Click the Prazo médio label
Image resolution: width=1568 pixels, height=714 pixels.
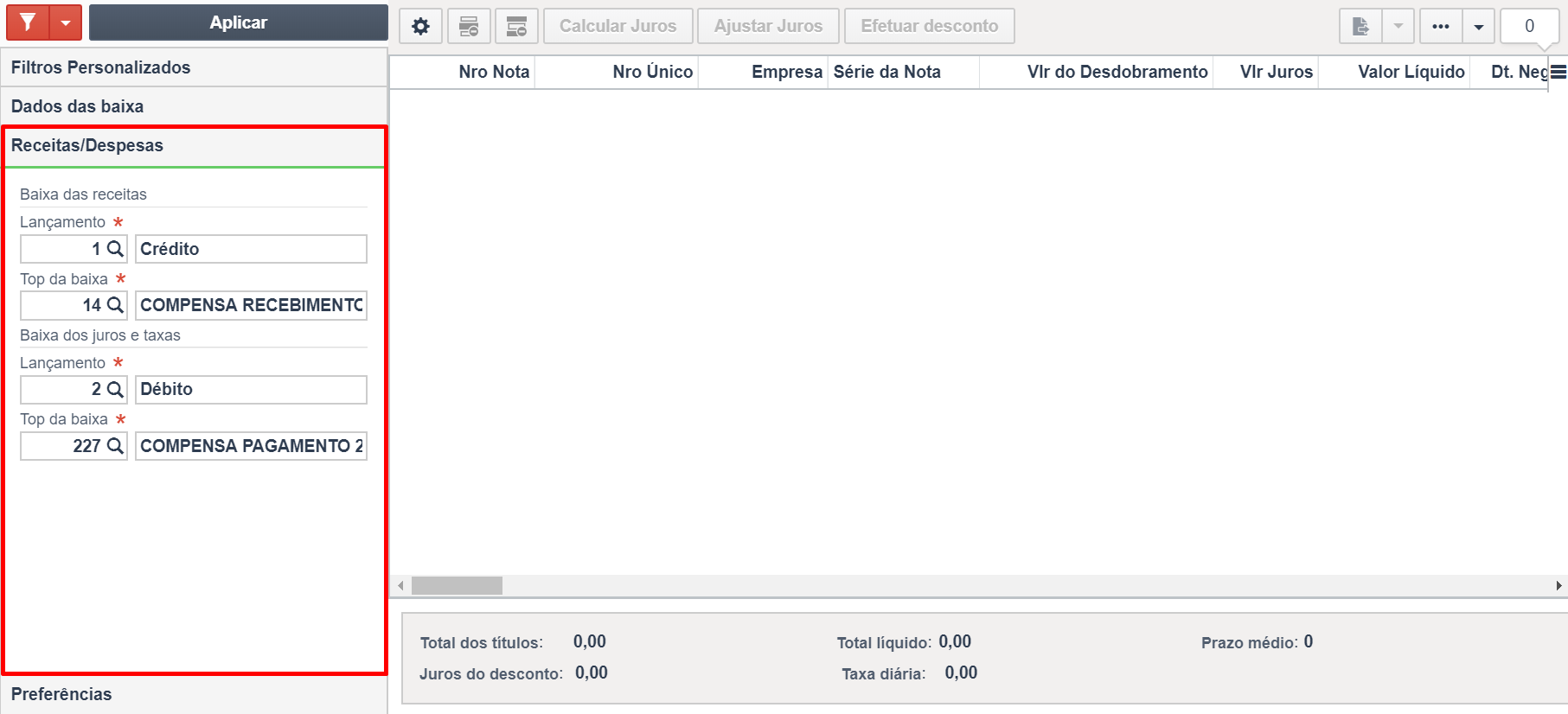(x=1250, y=643)
